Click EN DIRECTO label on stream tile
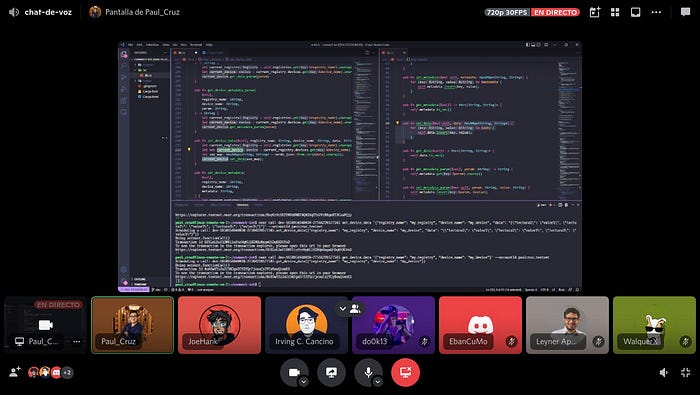This screenshot has width=700, height=395. pos(58,304)
